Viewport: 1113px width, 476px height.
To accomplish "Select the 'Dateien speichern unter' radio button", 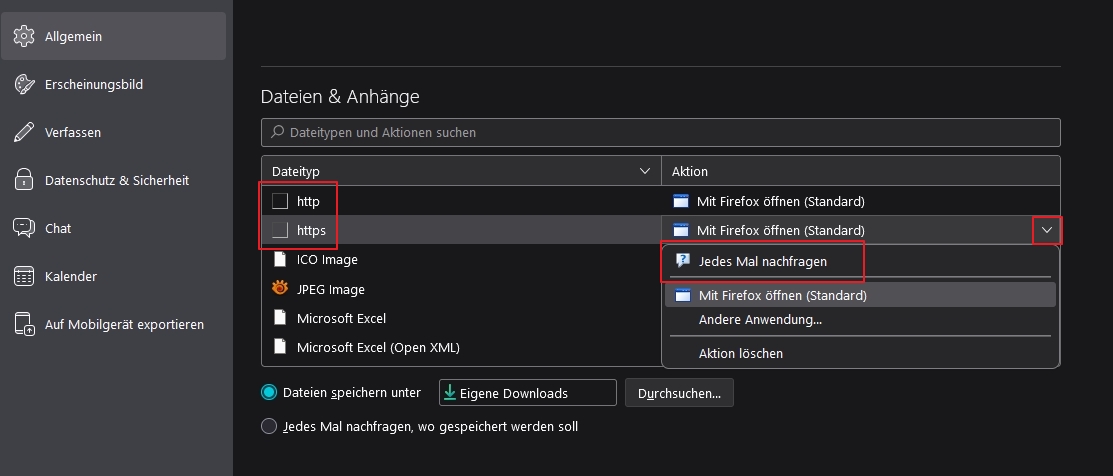I will pos(269,393).
